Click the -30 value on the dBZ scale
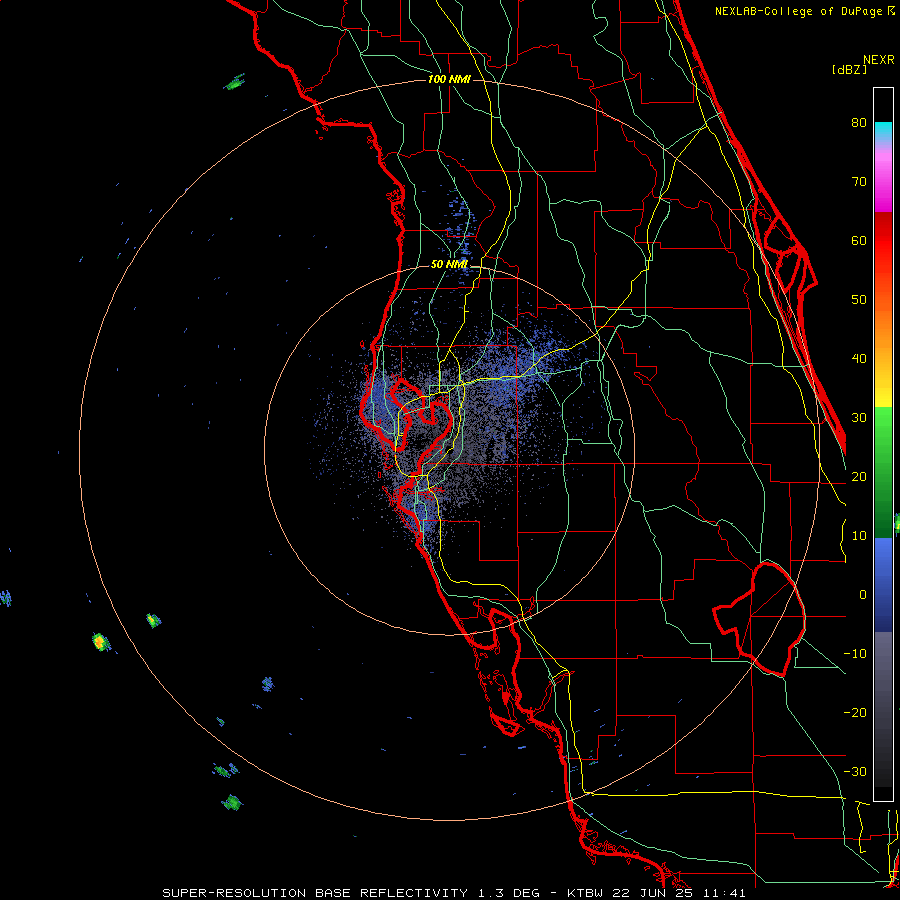The height and width of the screenshot is (900, 900). pos(855,771)
